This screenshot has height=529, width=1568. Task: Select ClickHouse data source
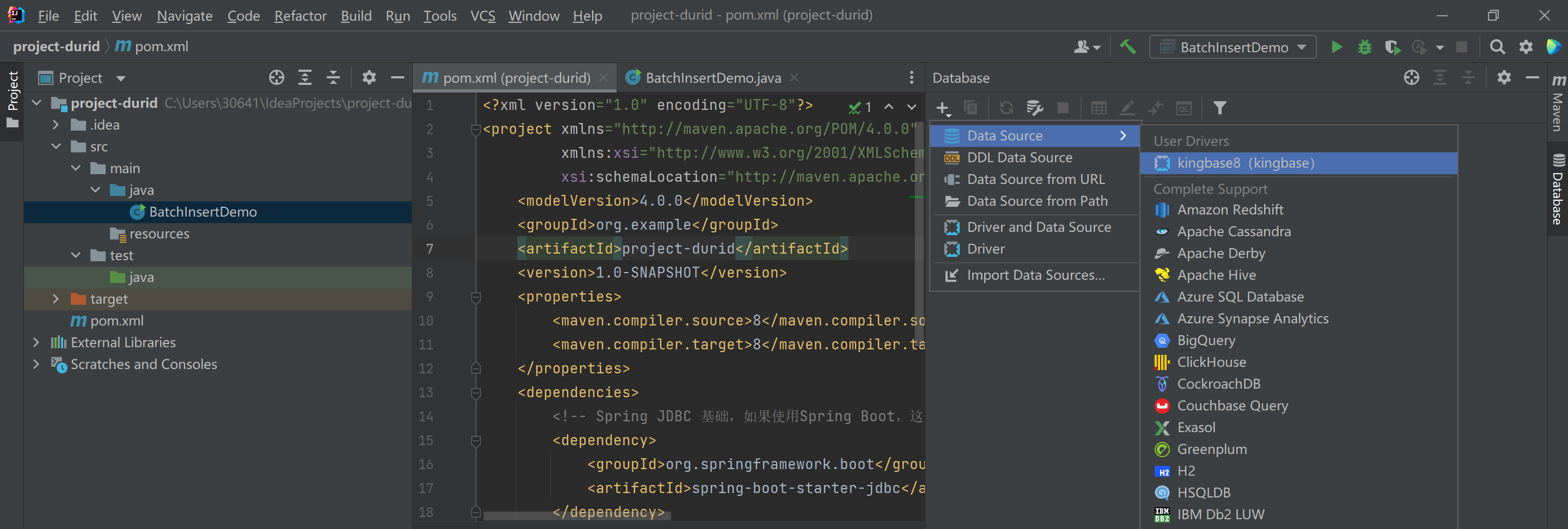tap(1299, 362)
